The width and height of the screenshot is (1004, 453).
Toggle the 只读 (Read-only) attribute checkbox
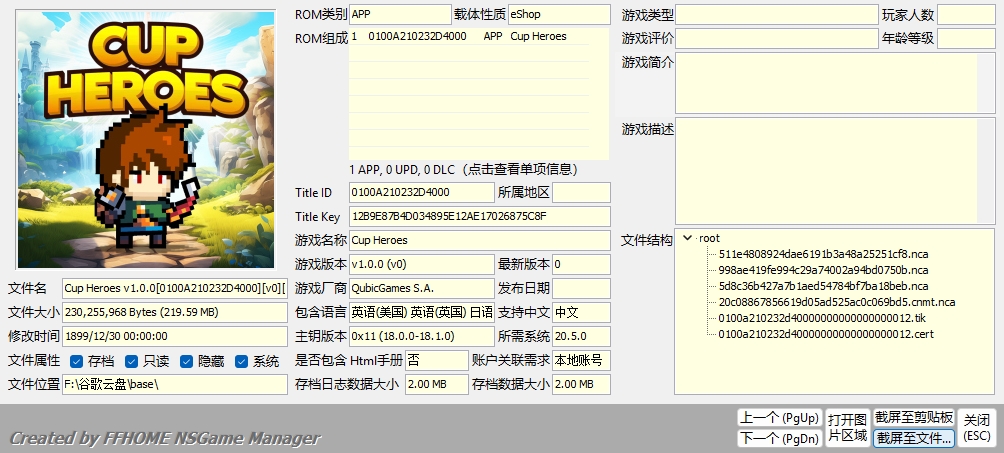coord(131,361)
